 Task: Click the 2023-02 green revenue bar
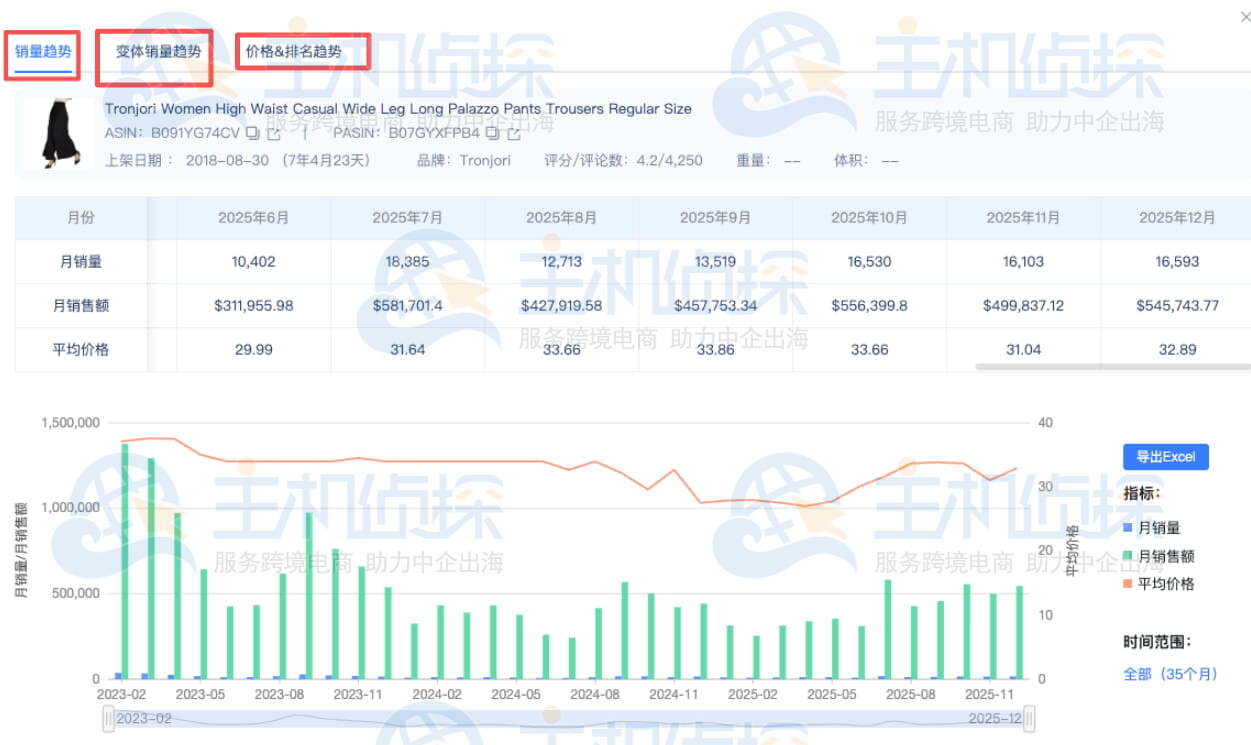[x=125, y=560]
